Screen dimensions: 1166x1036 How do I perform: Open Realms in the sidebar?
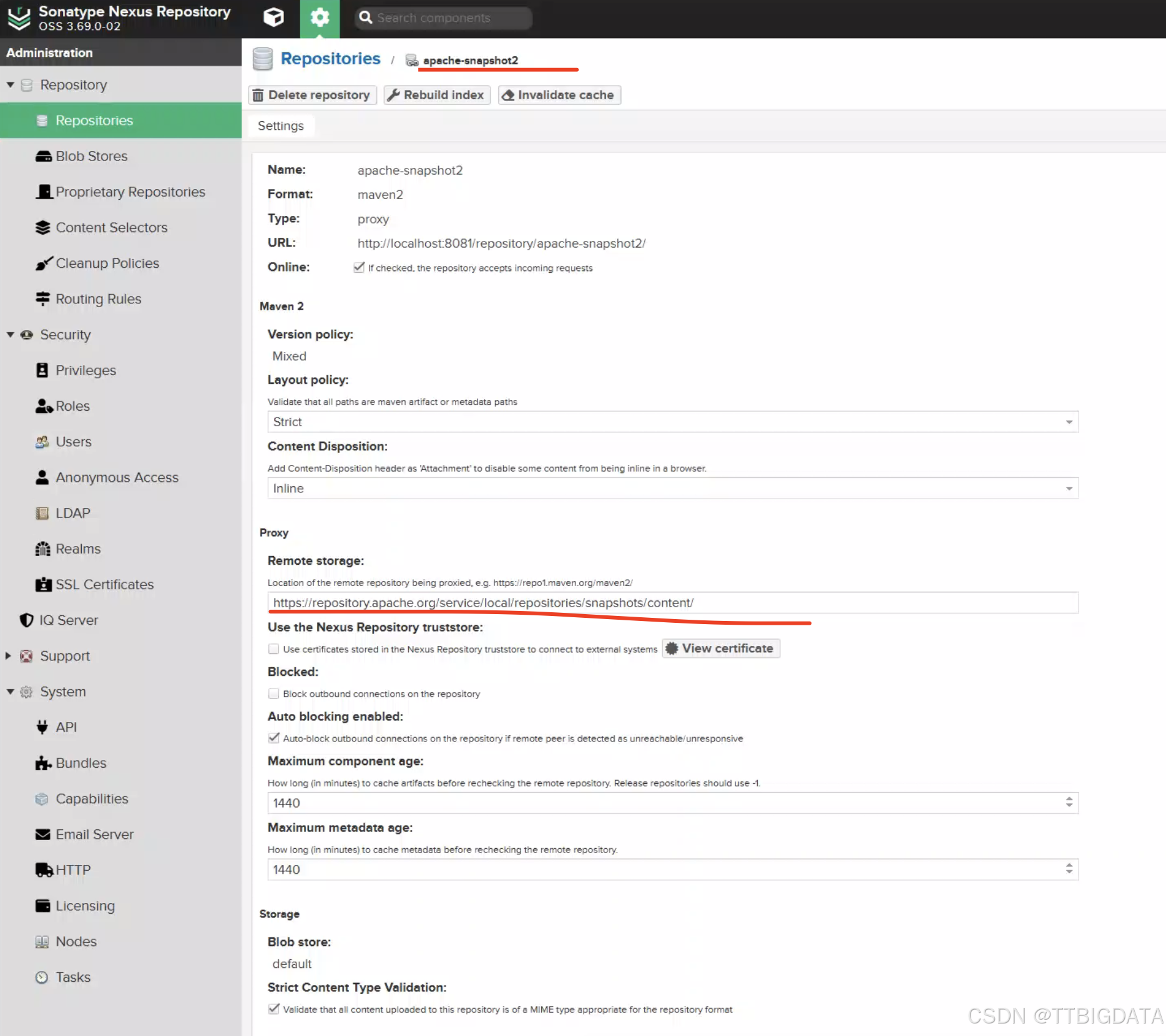click(x=121, y=549)
